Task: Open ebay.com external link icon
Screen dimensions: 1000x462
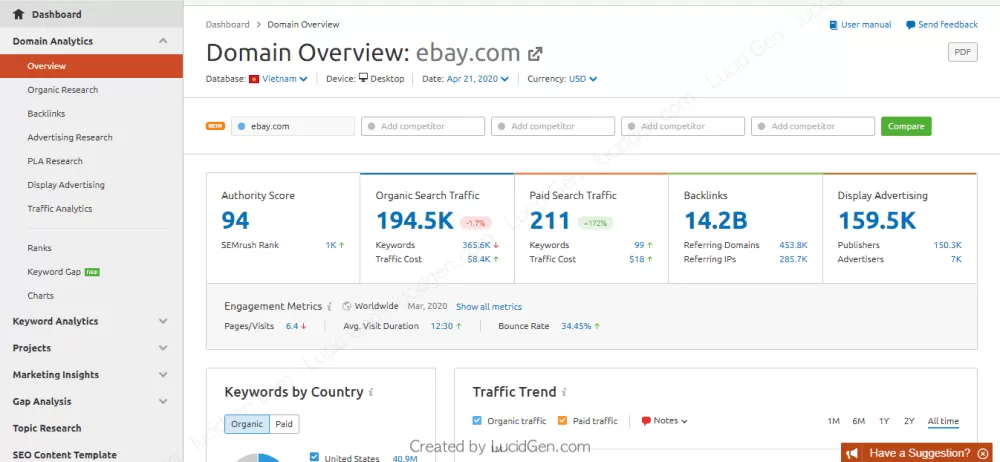Action: [x=536, y=54]
